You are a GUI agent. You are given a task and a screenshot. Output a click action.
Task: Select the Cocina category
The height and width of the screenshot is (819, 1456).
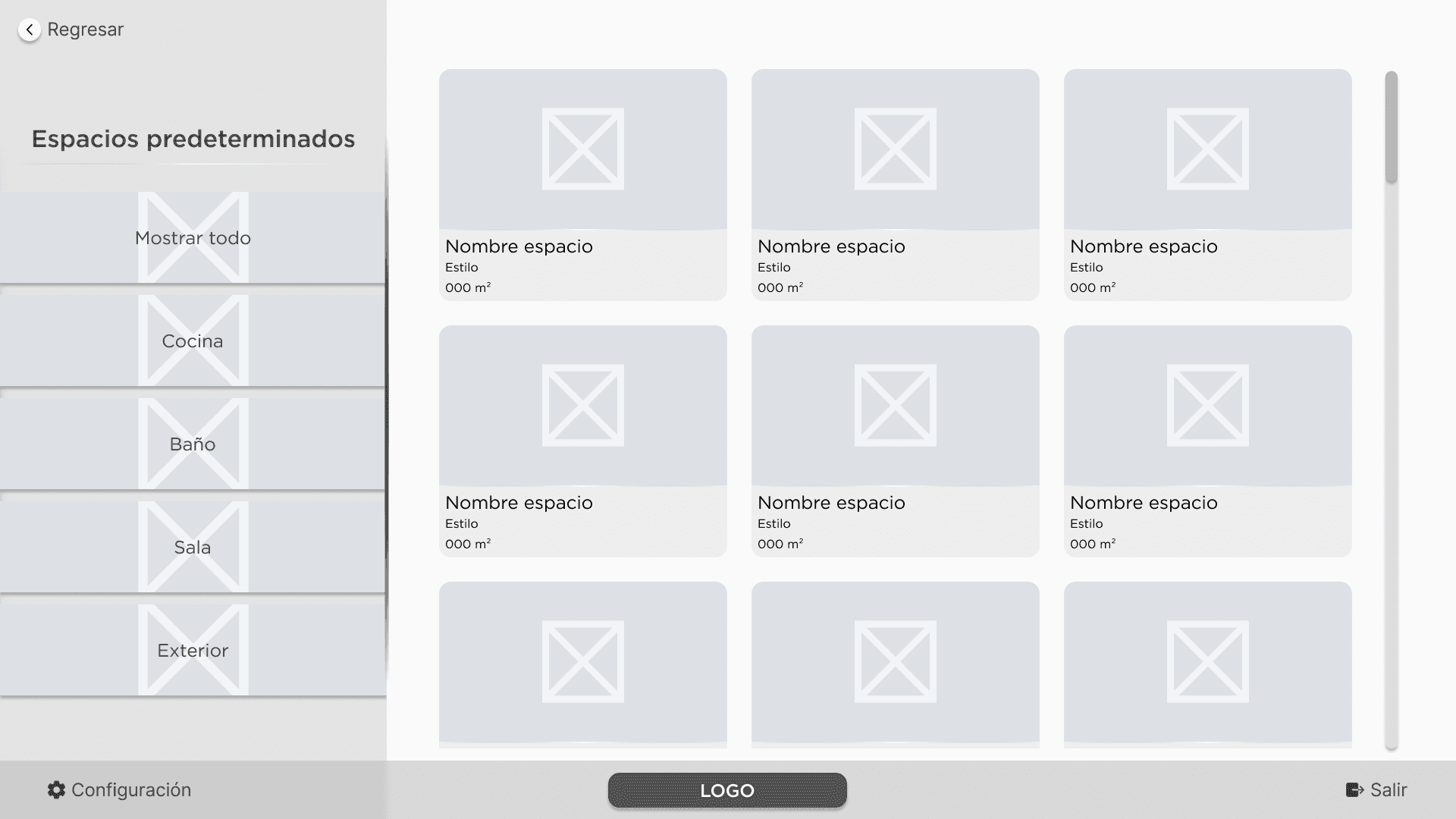(x=193, y=340)
